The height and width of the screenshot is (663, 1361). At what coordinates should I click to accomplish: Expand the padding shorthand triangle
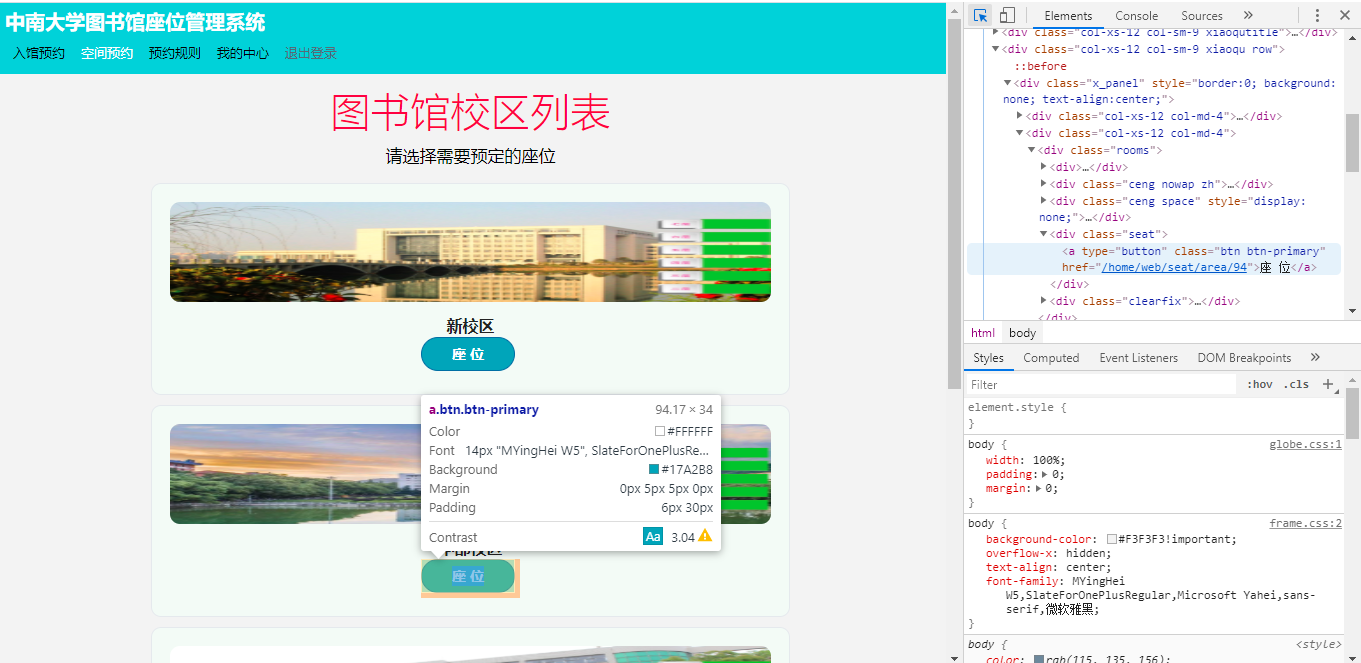pyautogui.click(x=1045, y=474)
